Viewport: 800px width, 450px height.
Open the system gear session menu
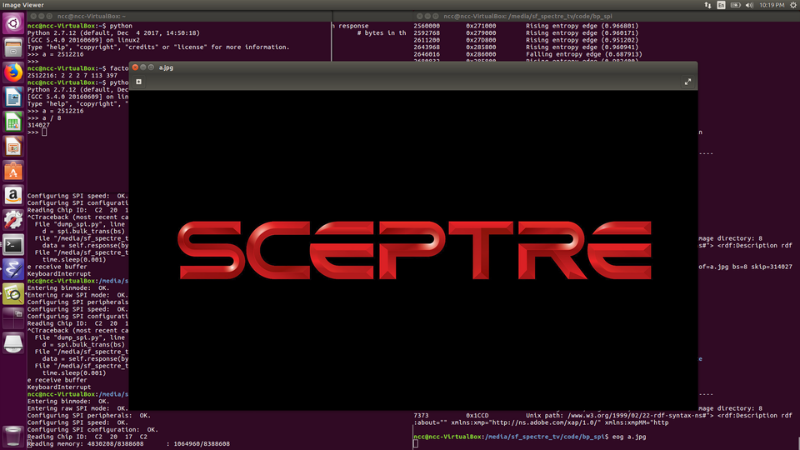(x=792, y=5)
